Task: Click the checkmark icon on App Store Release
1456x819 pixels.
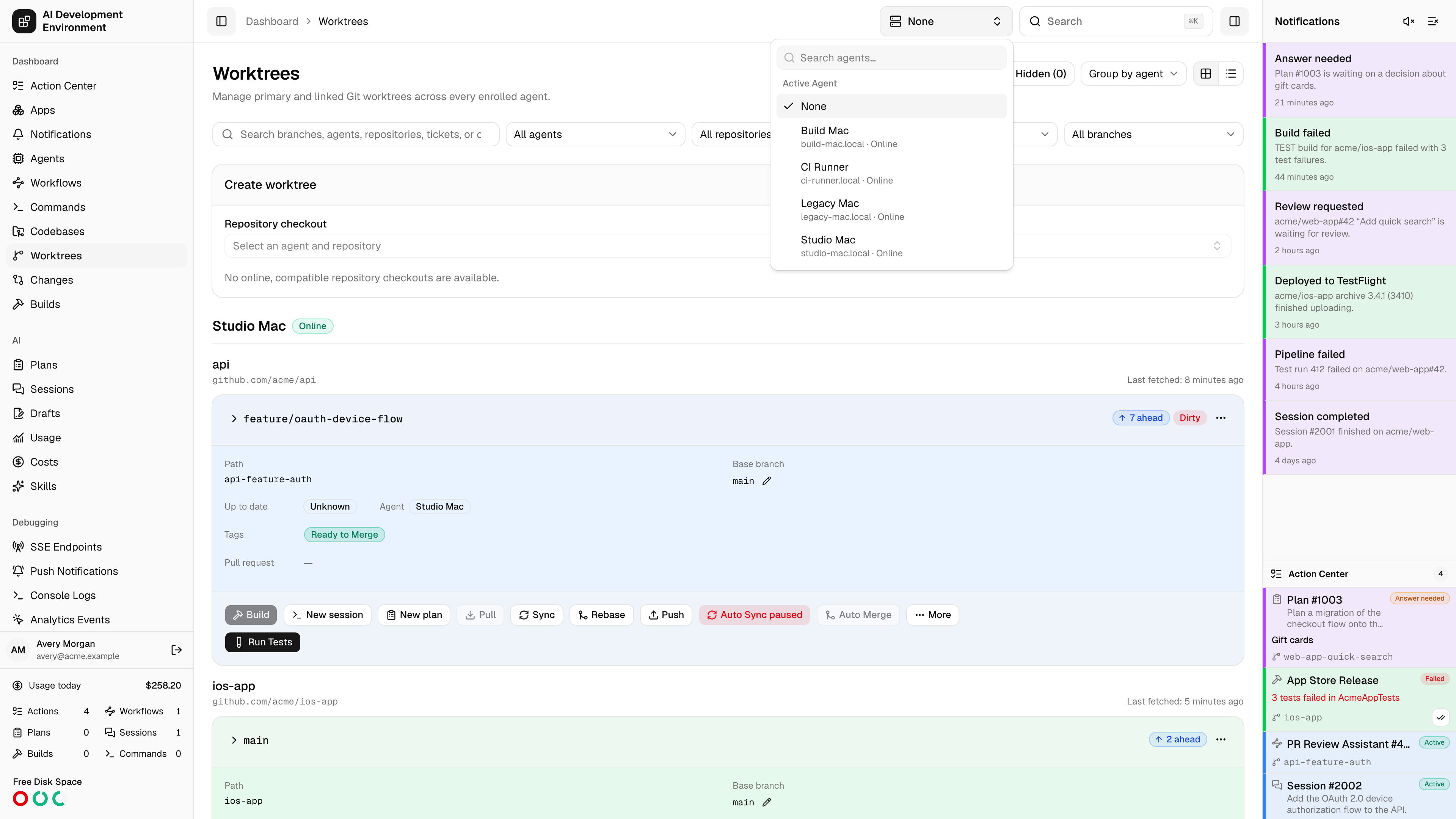Action: click(x=1441, y=717)
